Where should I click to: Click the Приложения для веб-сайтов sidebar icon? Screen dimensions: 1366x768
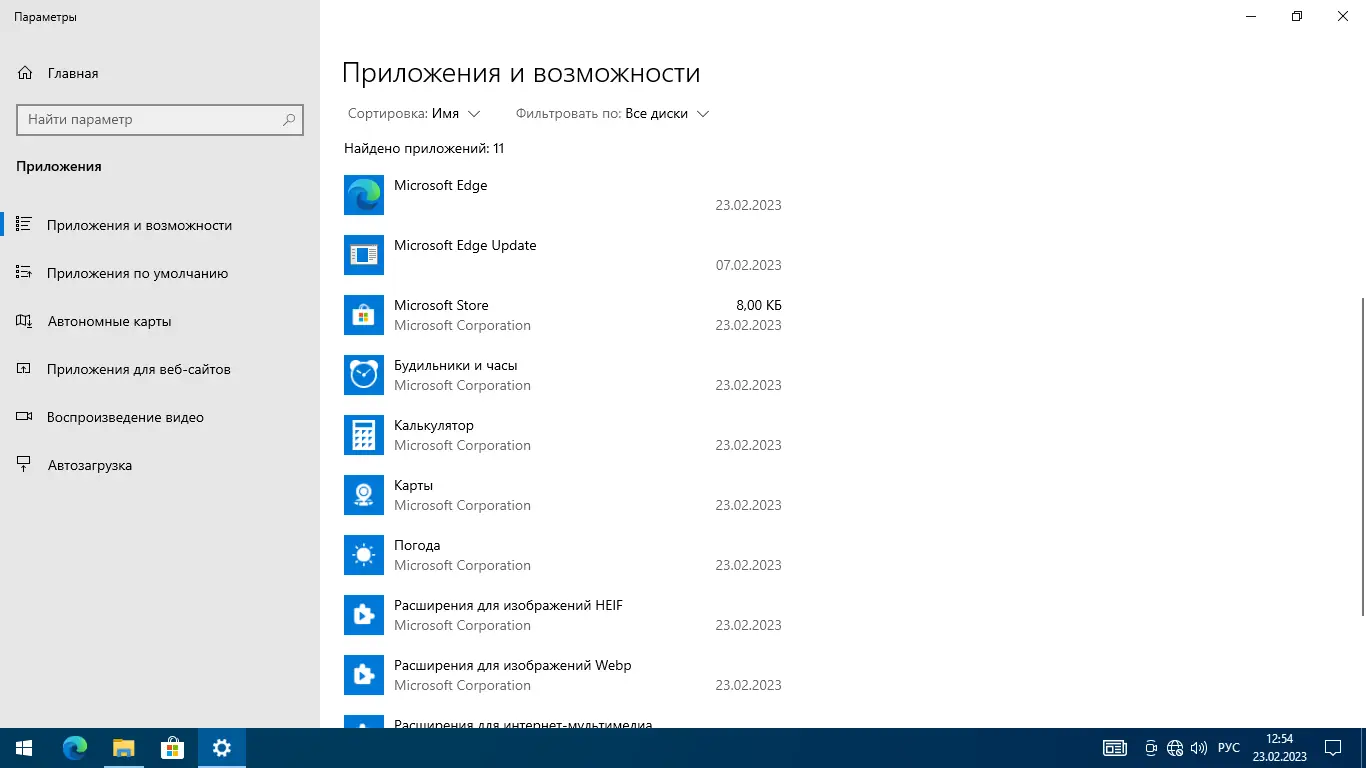[x=25, y=369]
